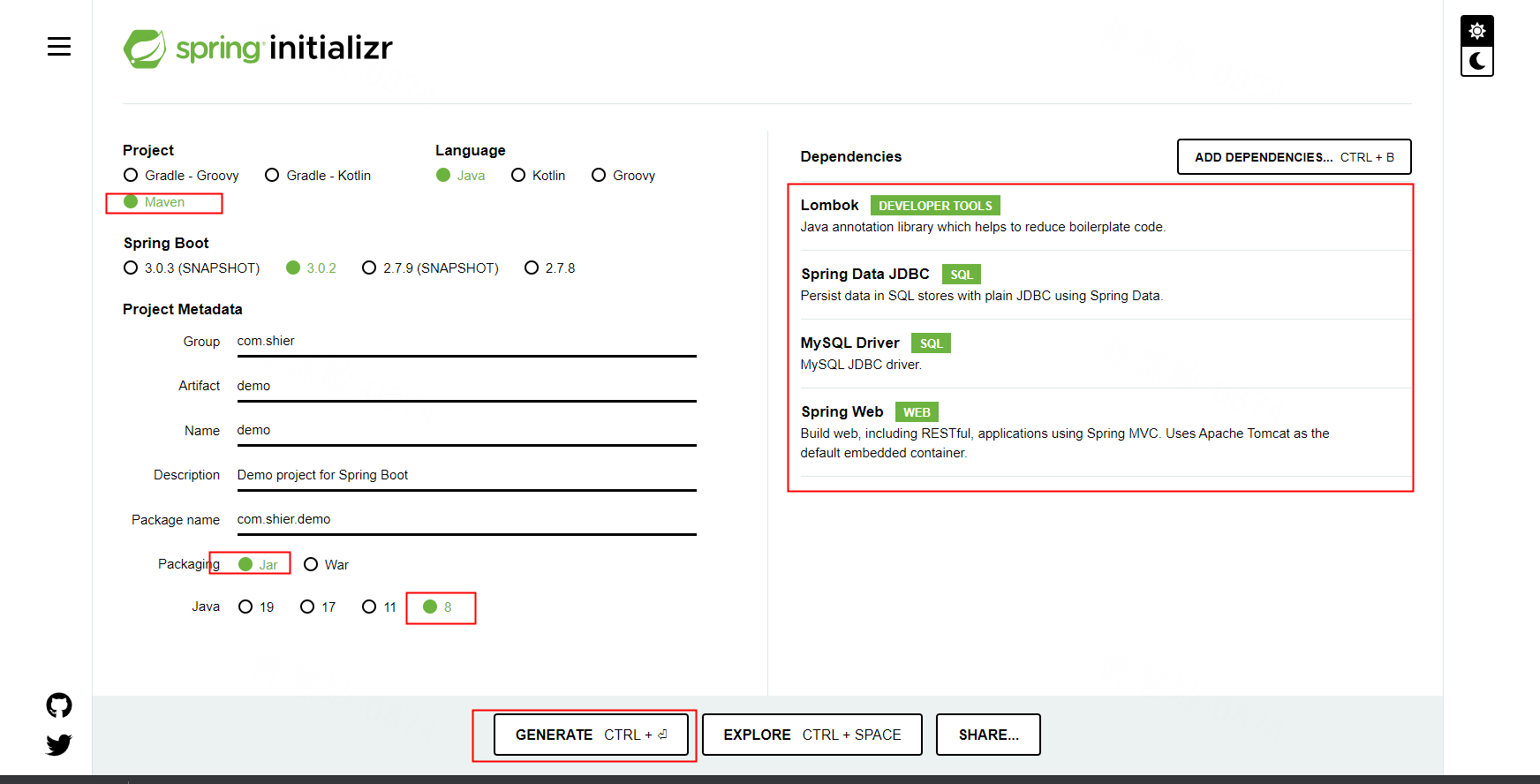This screenshot has height=784, width=1540.
Task: Generate the project zip
Action: (x=591, y=735)
